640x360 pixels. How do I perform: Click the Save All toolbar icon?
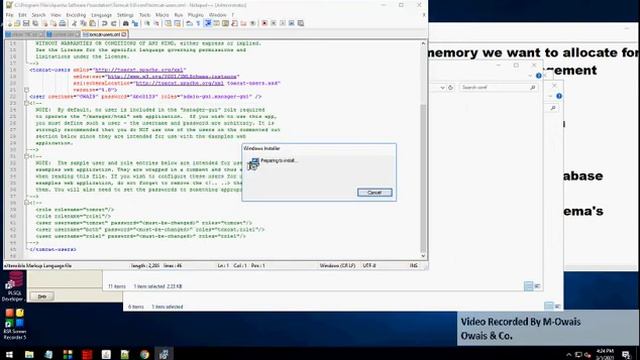(x=35, y=24)
